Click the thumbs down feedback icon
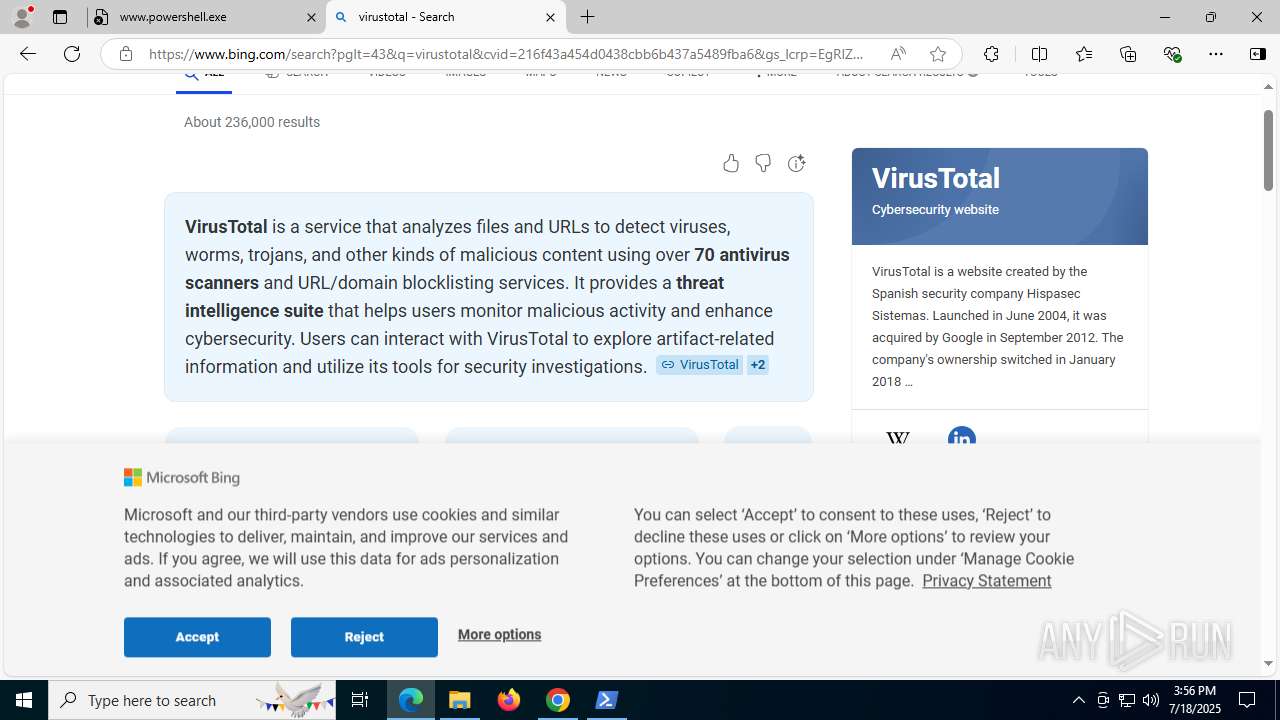The width and height of the screenshot is (1280, 720). tap(763, 163)
